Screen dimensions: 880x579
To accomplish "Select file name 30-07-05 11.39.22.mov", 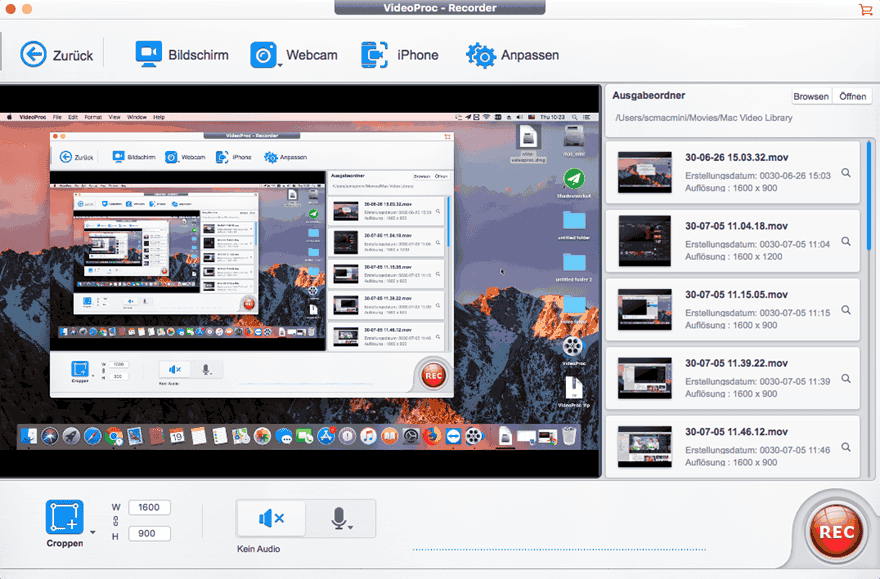I will (x=736, y=363).
